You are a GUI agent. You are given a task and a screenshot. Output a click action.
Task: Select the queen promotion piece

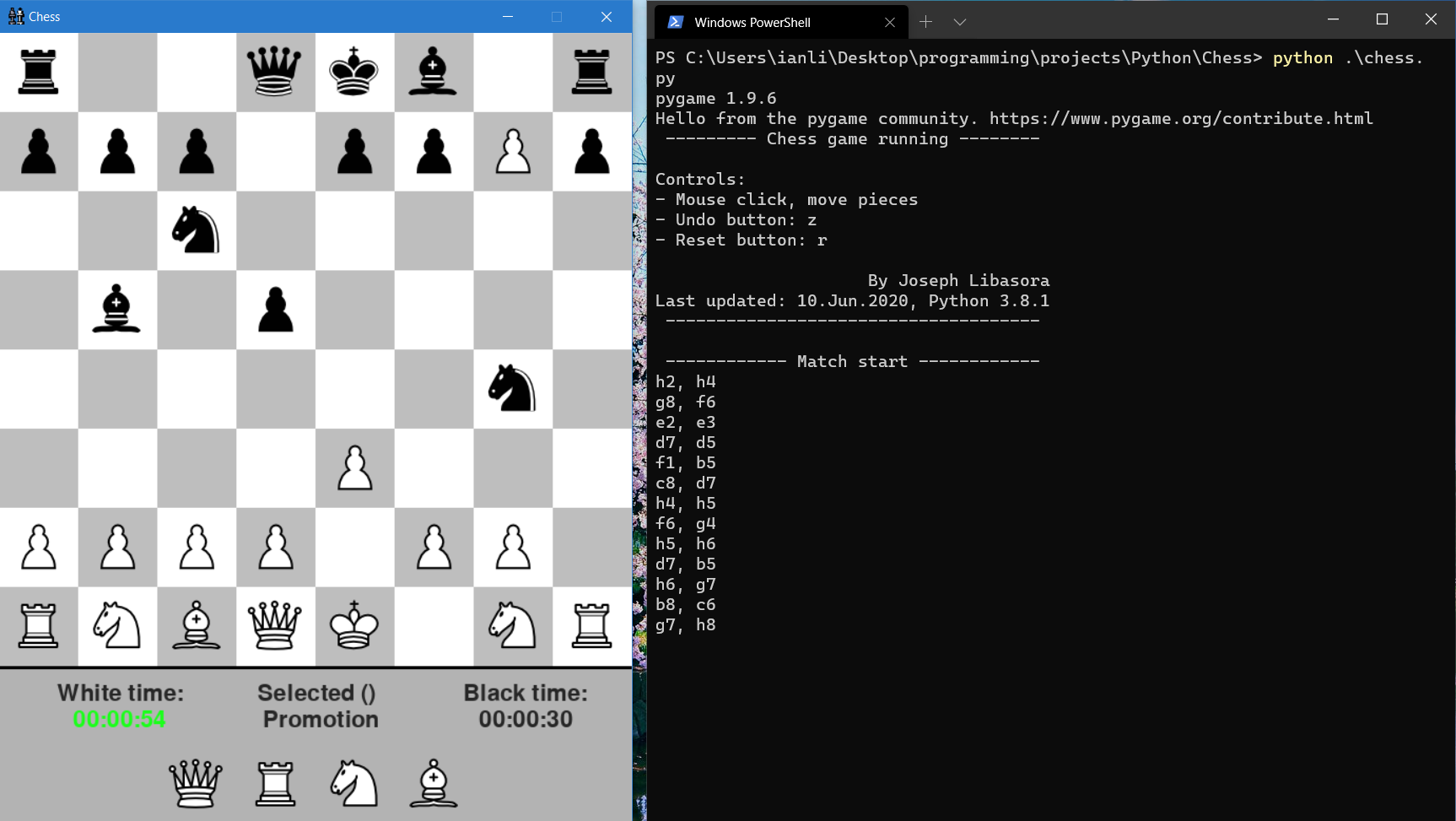coord(195,783)
